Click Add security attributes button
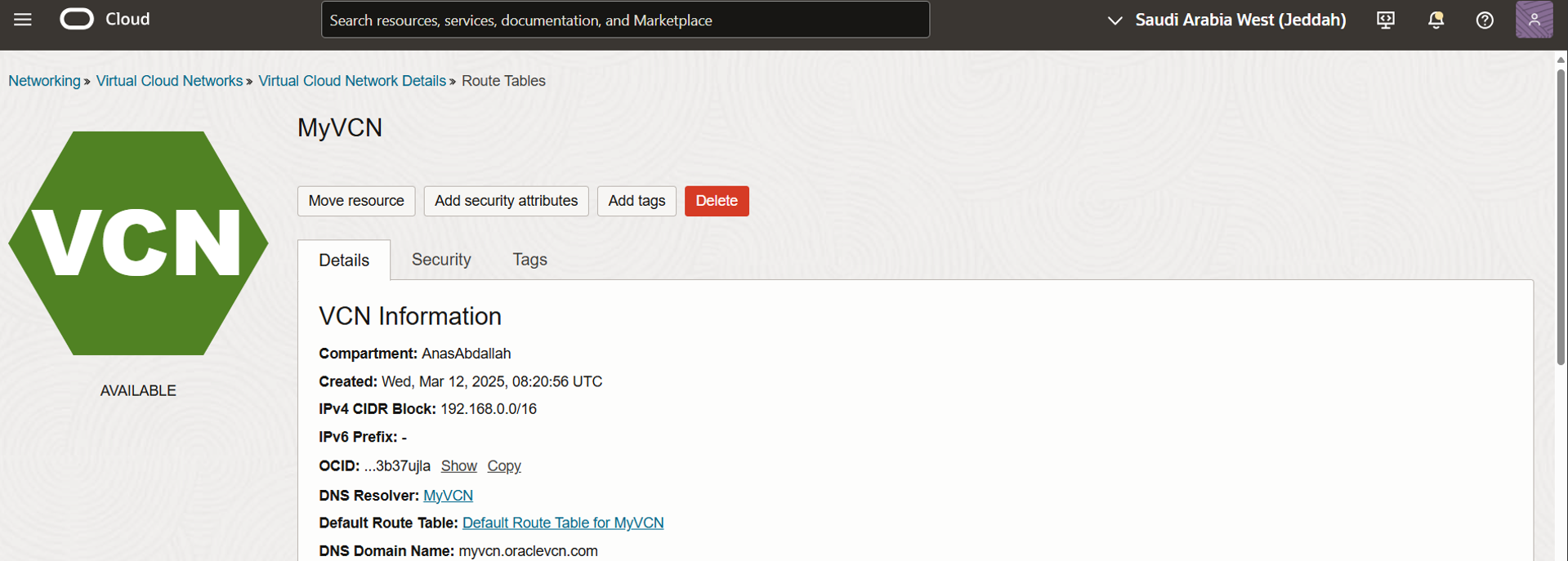Screen dimensions: 1568x561 506,201
